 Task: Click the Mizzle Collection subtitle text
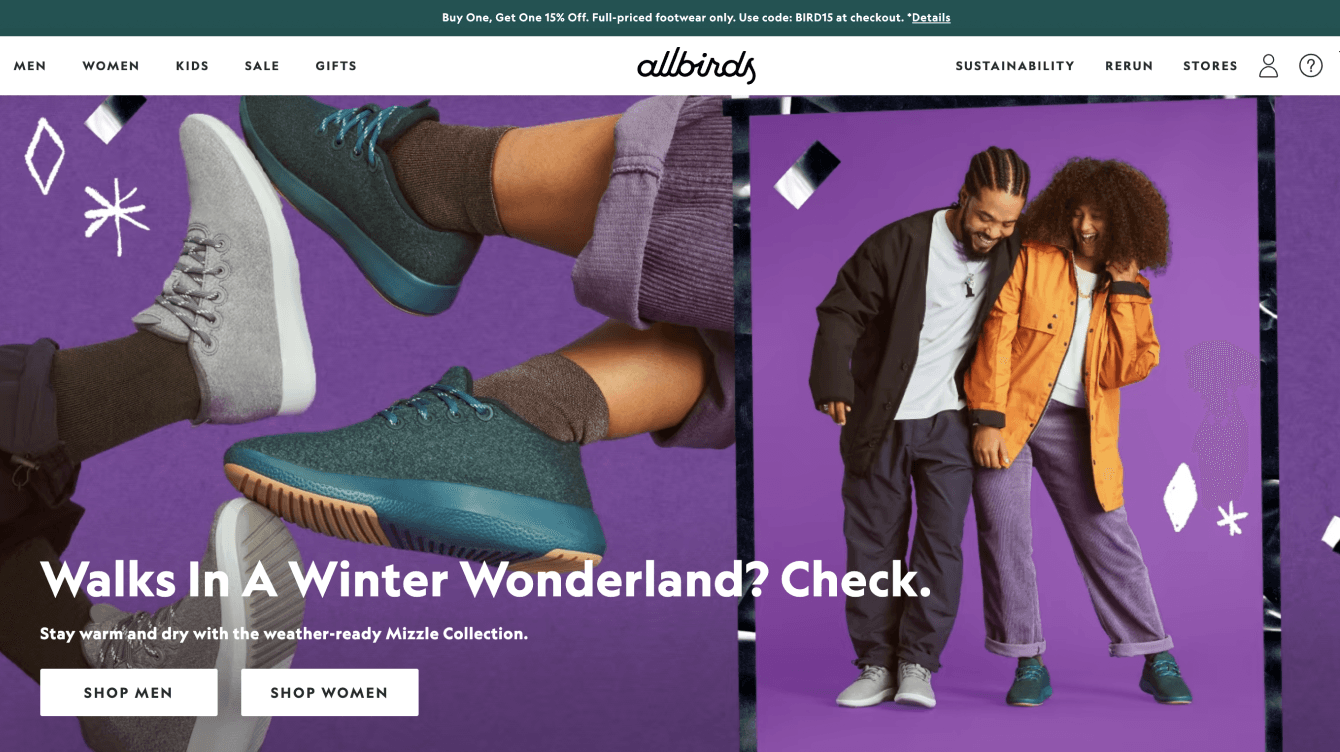[x=284, y=634]
